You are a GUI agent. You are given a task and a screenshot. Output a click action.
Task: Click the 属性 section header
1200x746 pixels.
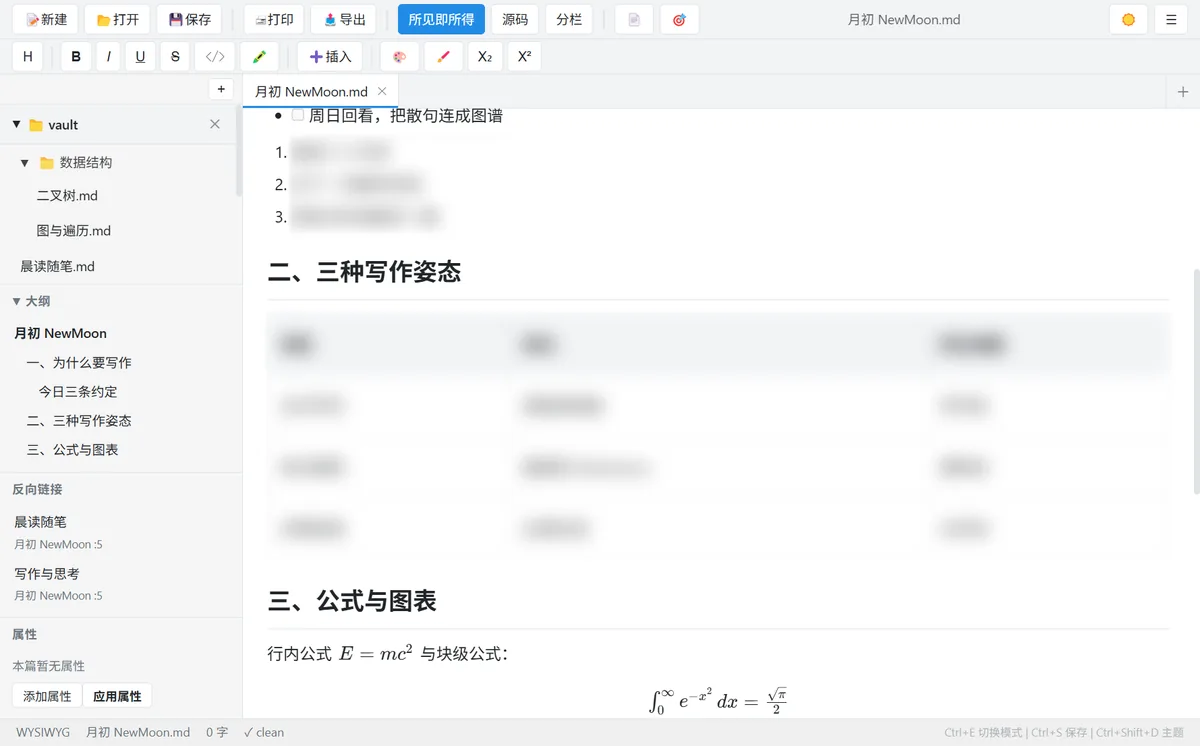tap(24, 634)
